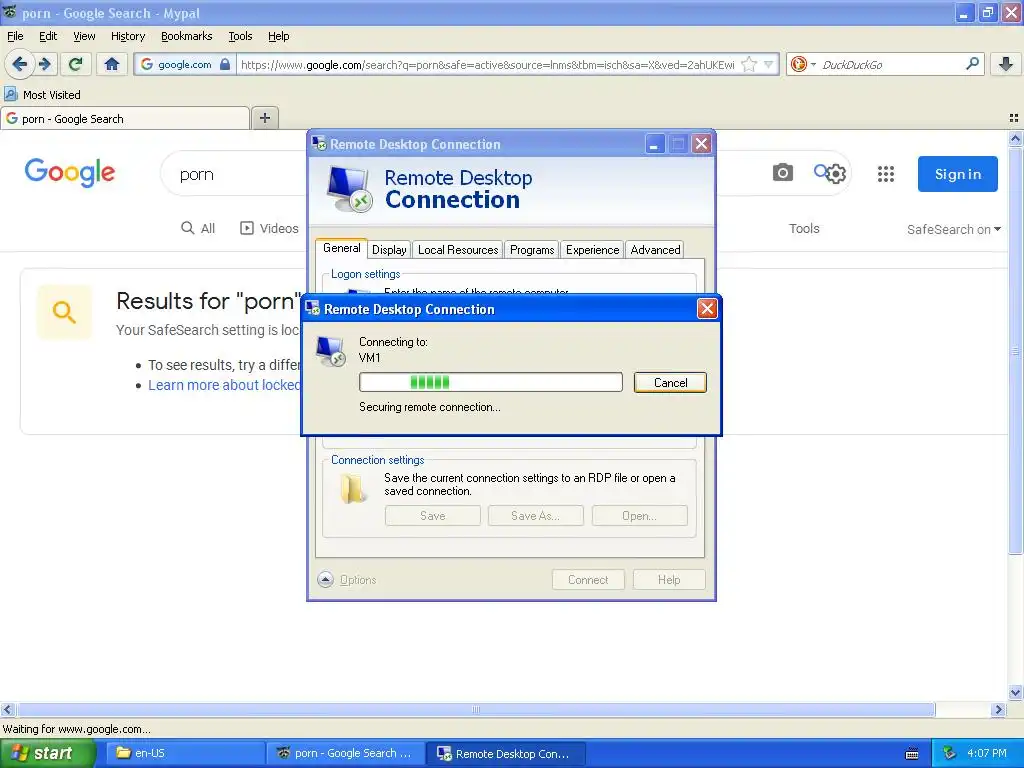The image size is (1024, 768).
Task: Click the horizontal scrollbar left arrow
Action: click(x=7, y=709)
